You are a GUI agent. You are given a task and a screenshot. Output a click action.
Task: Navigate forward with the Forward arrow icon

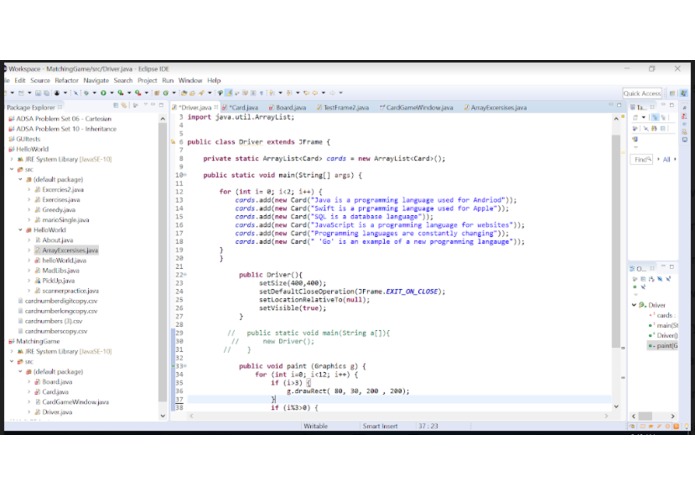[x=332, y=93]
